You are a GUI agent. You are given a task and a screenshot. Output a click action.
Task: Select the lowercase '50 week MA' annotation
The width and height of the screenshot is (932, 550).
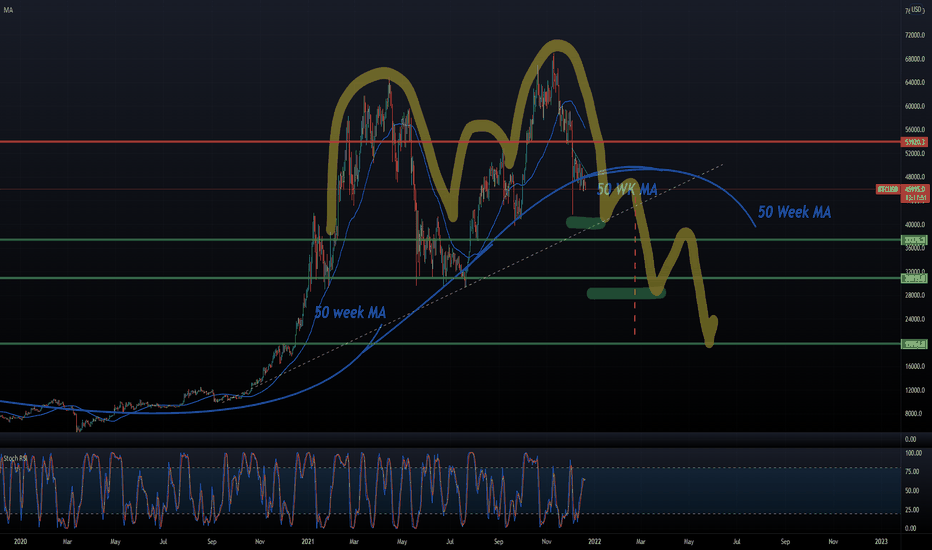click(x=350, y=312)
